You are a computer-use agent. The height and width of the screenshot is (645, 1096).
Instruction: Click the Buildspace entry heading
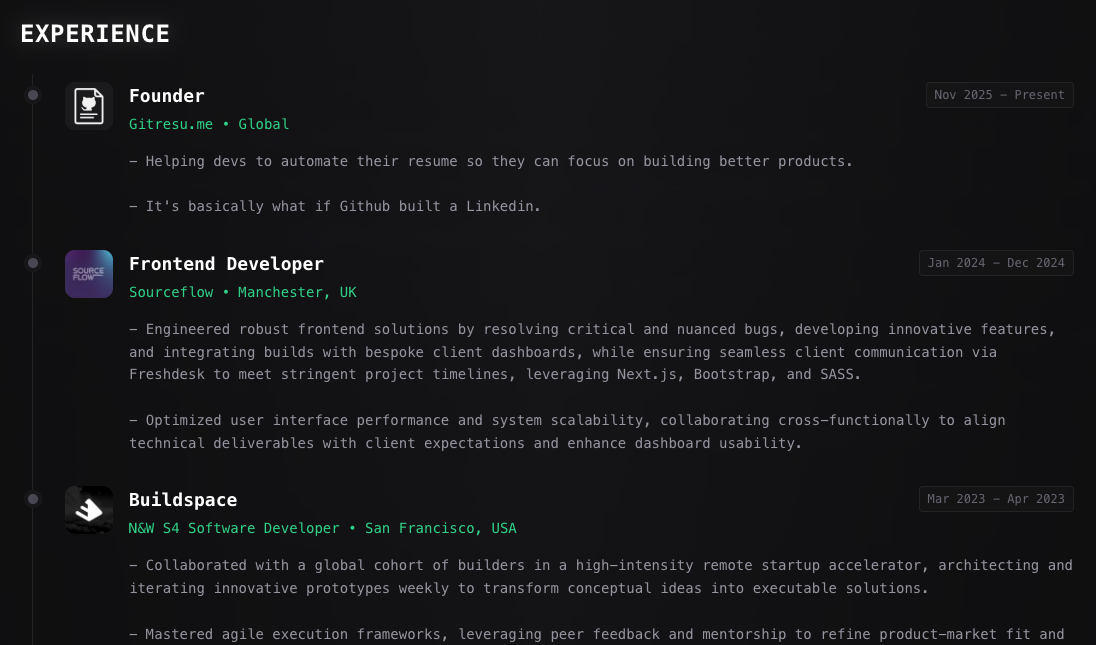pos(183,500)
